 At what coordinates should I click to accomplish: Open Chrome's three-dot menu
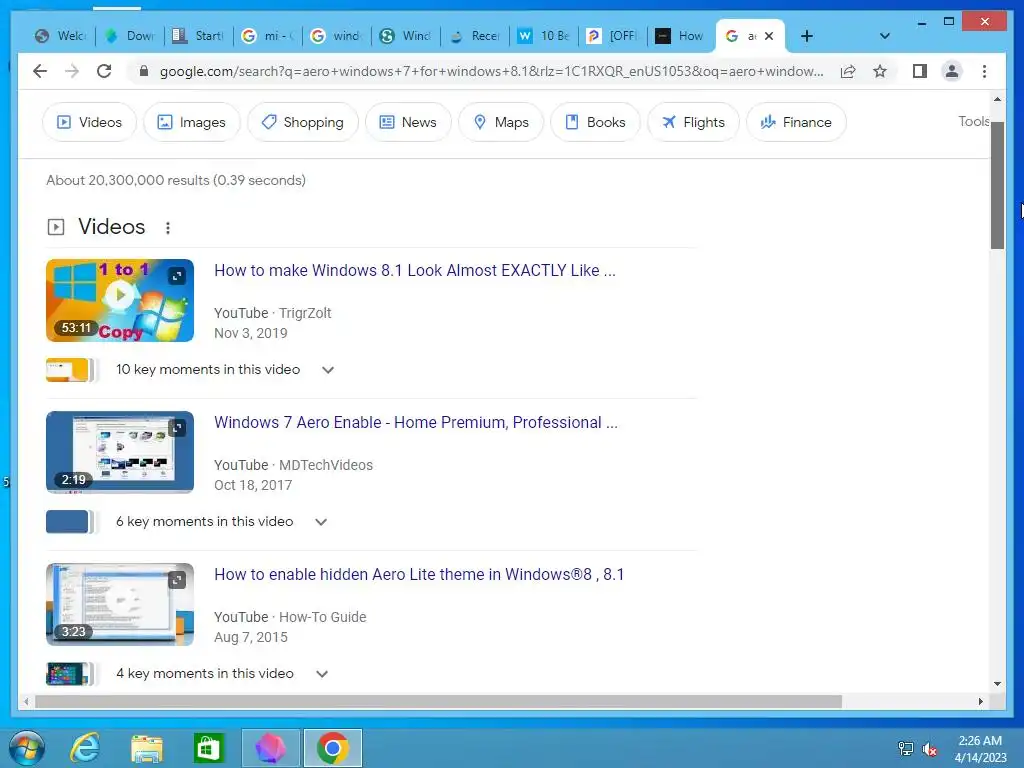coord(984,71)
